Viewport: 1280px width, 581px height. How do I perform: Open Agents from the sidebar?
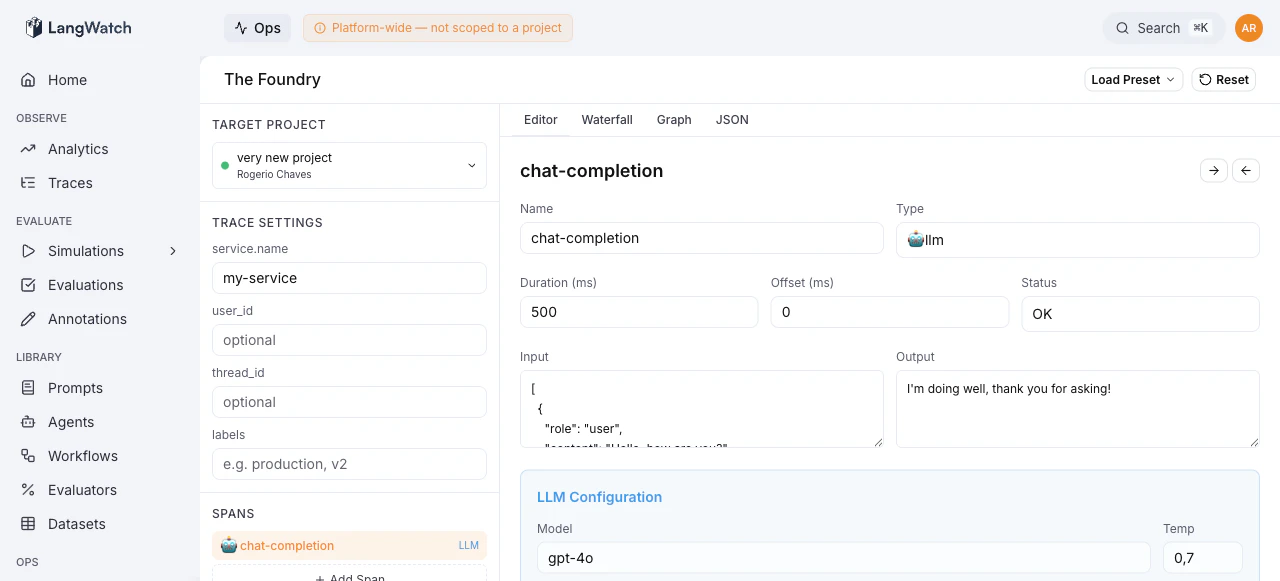point(72,421)
